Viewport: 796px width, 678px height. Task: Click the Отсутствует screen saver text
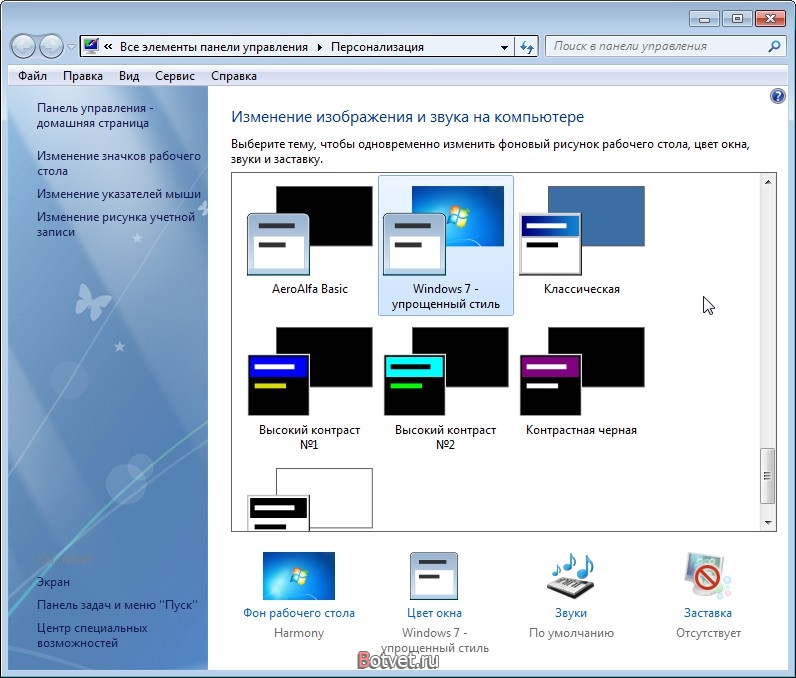pyautogui.click(x=708, y=633)
